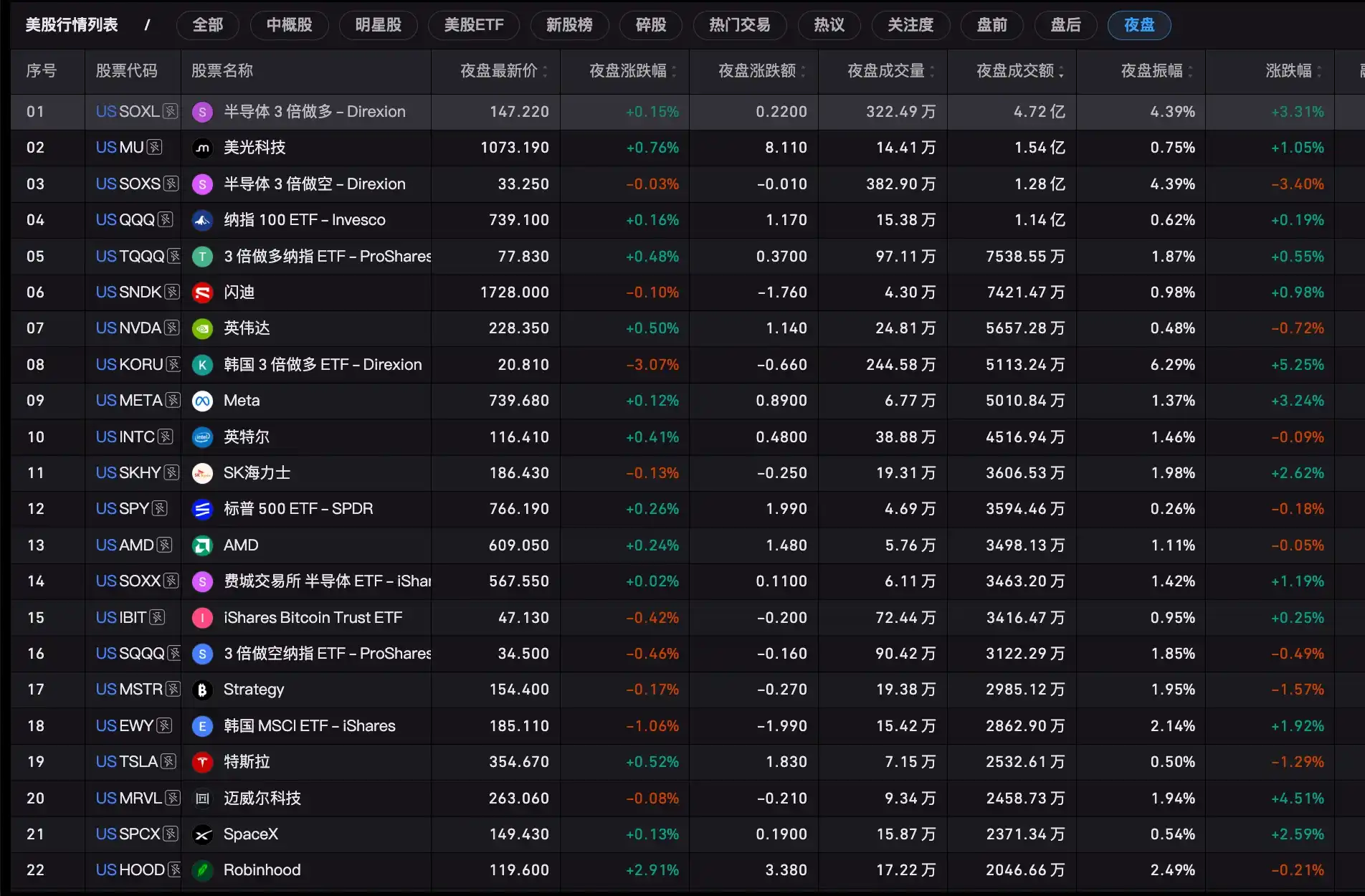Select the 明星股 tab
The height and width of the screenshot is (896, 1365).
pyautogui.click(x=379, y=25)
